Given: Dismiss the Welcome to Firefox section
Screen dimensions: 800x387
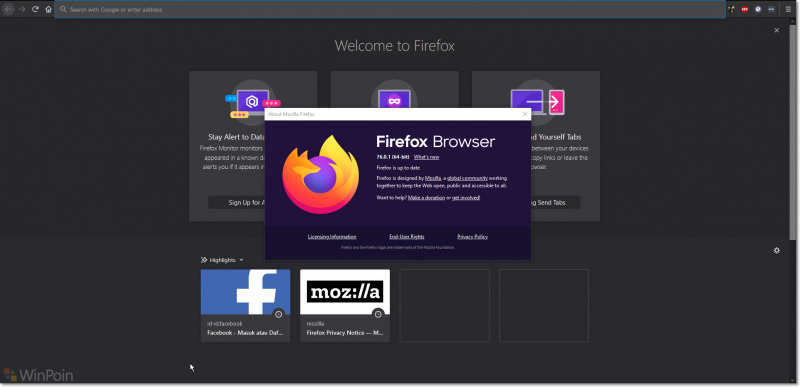Looking at the screenshot, I should click(777, 31).
